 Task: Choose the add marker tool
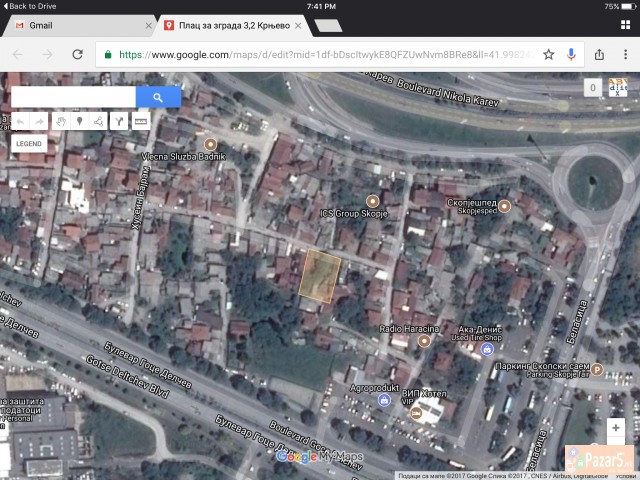[79, 121]
